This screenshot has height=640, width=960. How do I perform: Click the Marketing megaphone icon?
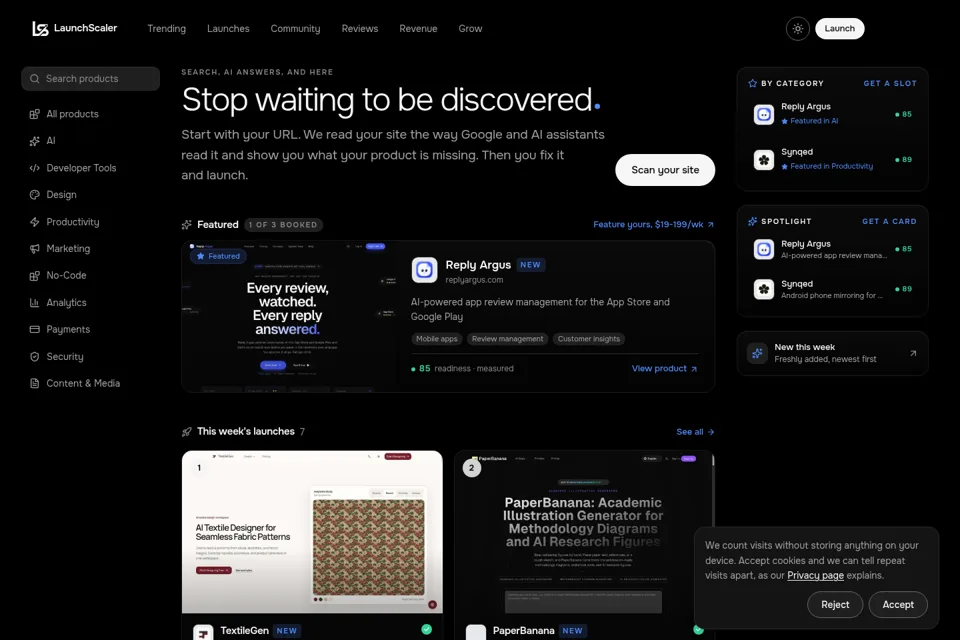[35, 249]
